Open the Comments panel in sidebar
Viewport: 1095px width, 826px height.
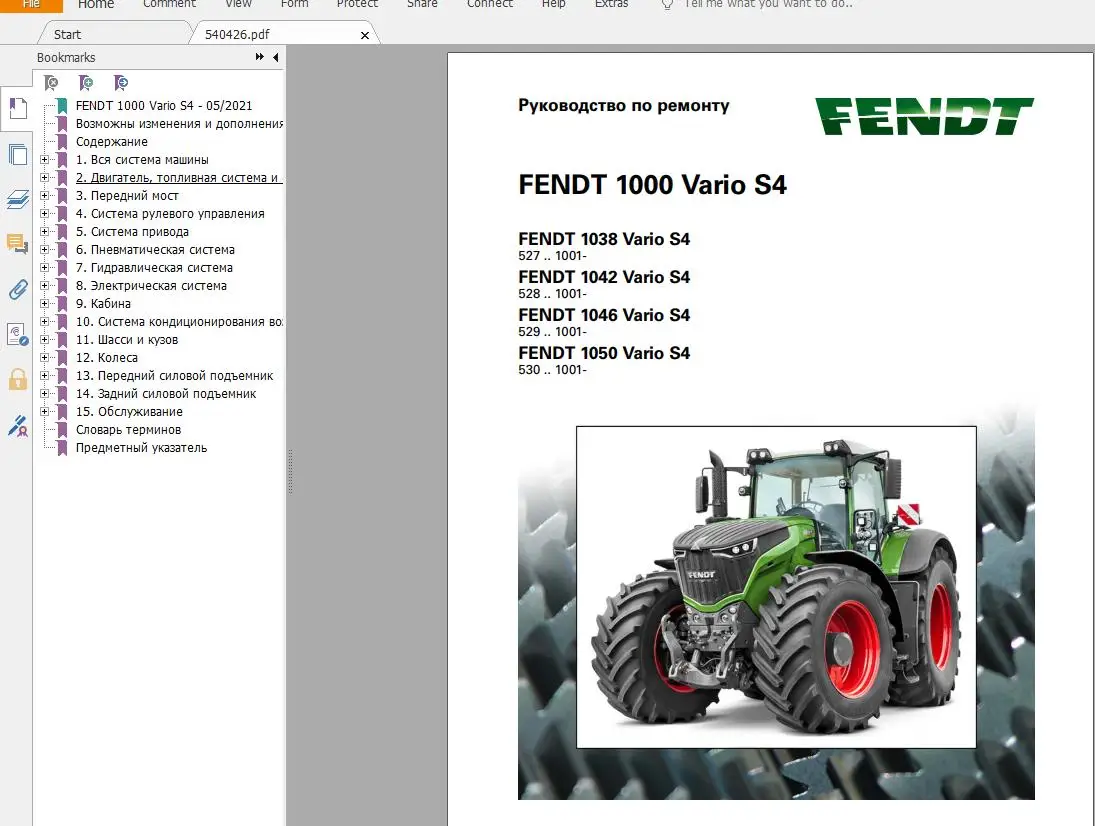17,244
